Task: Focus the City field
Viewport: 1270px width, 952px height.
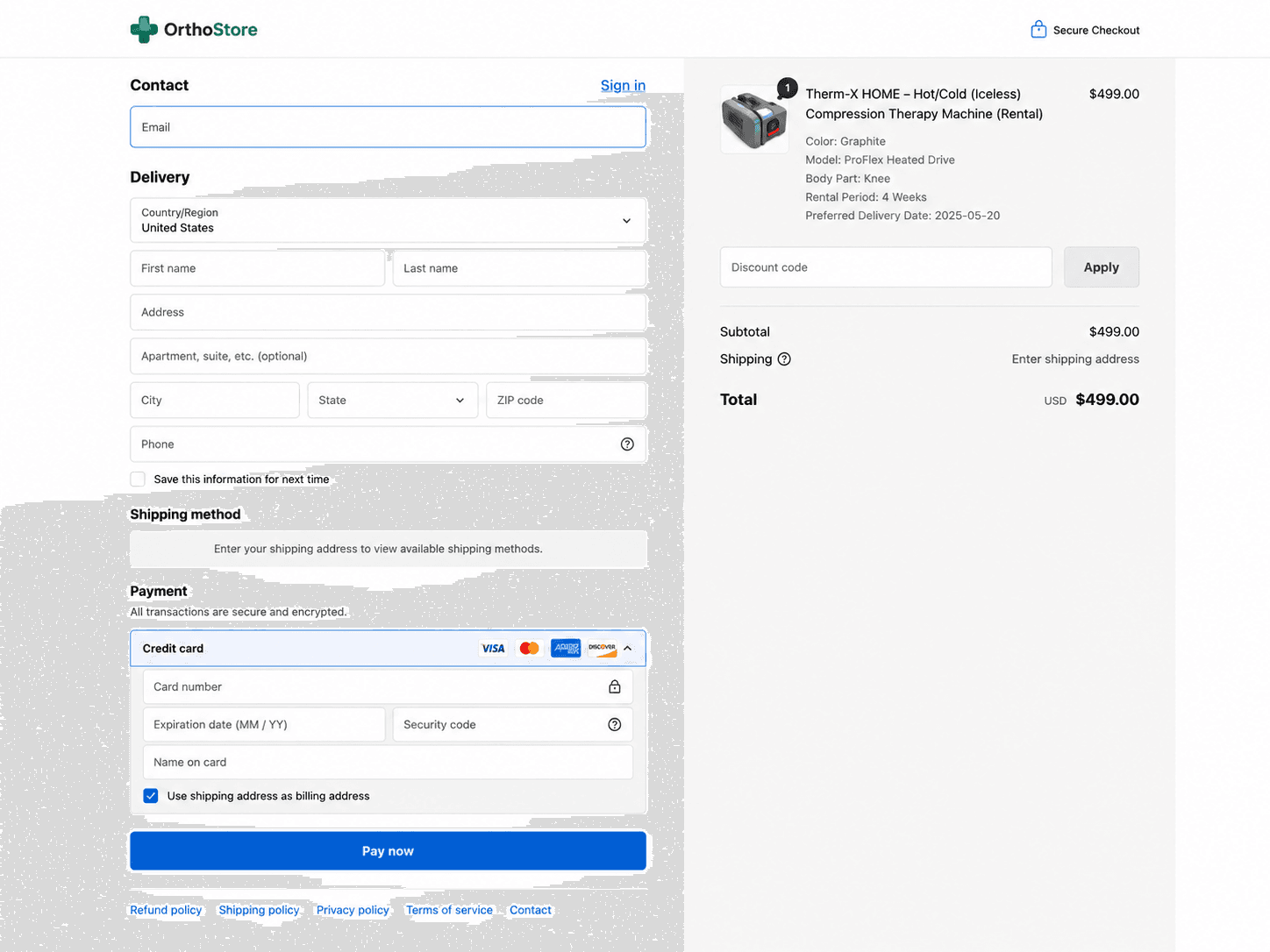Action: tap(215, 401)
